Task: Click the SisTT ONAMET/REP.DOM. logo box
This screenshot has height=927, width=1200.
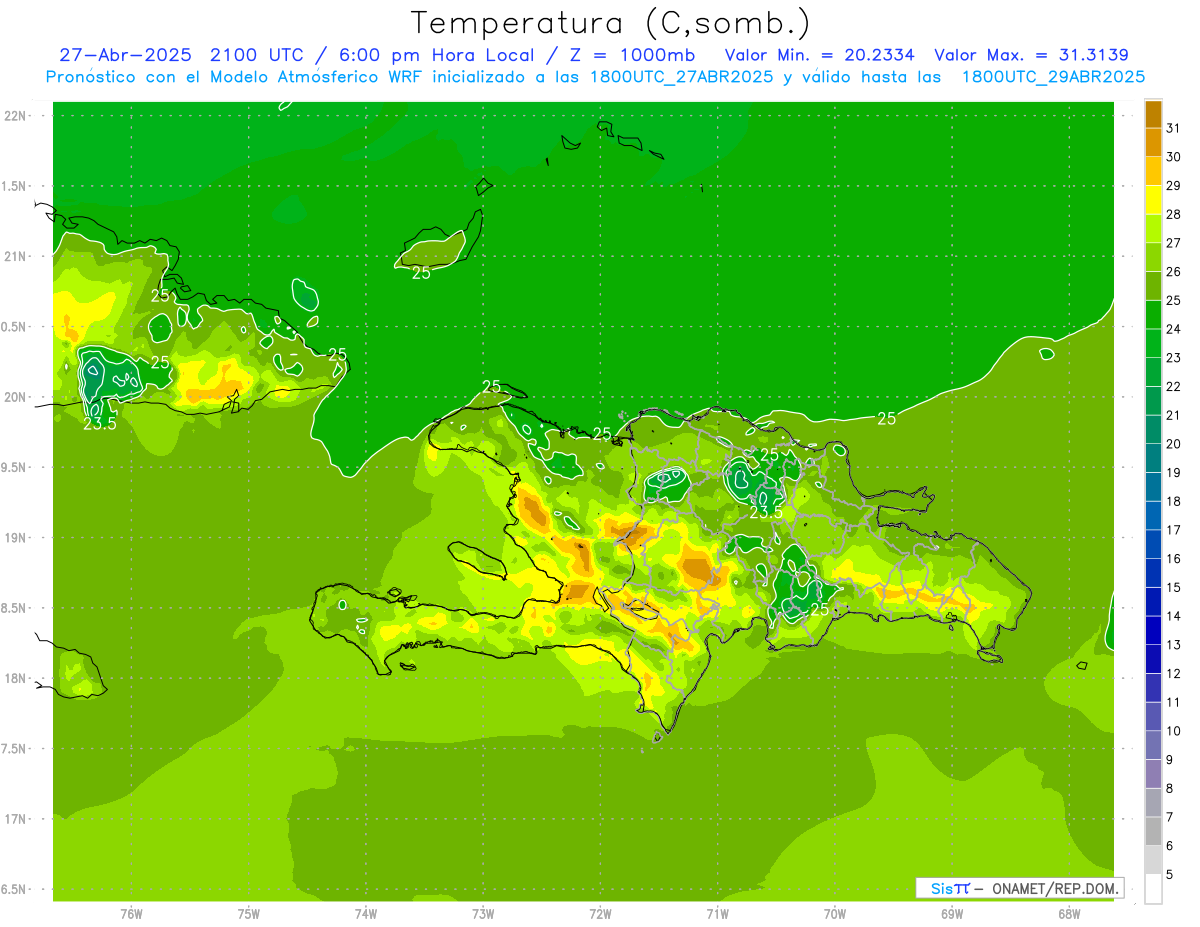Action: (1019, 888)
